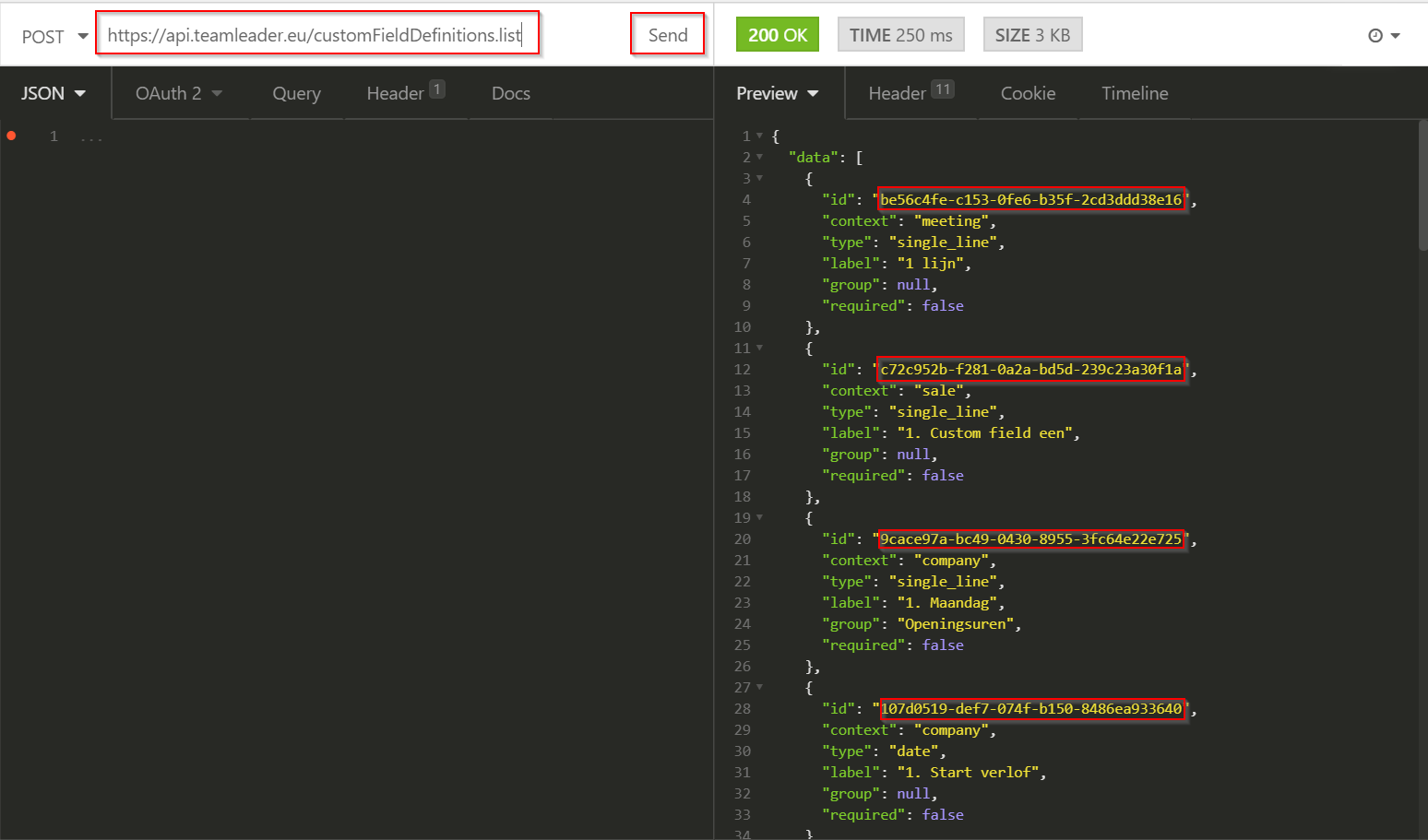The height and width of the screenshot is (840, 1428).
Task: Switch to the Query tab
Action: pos(296,93)
